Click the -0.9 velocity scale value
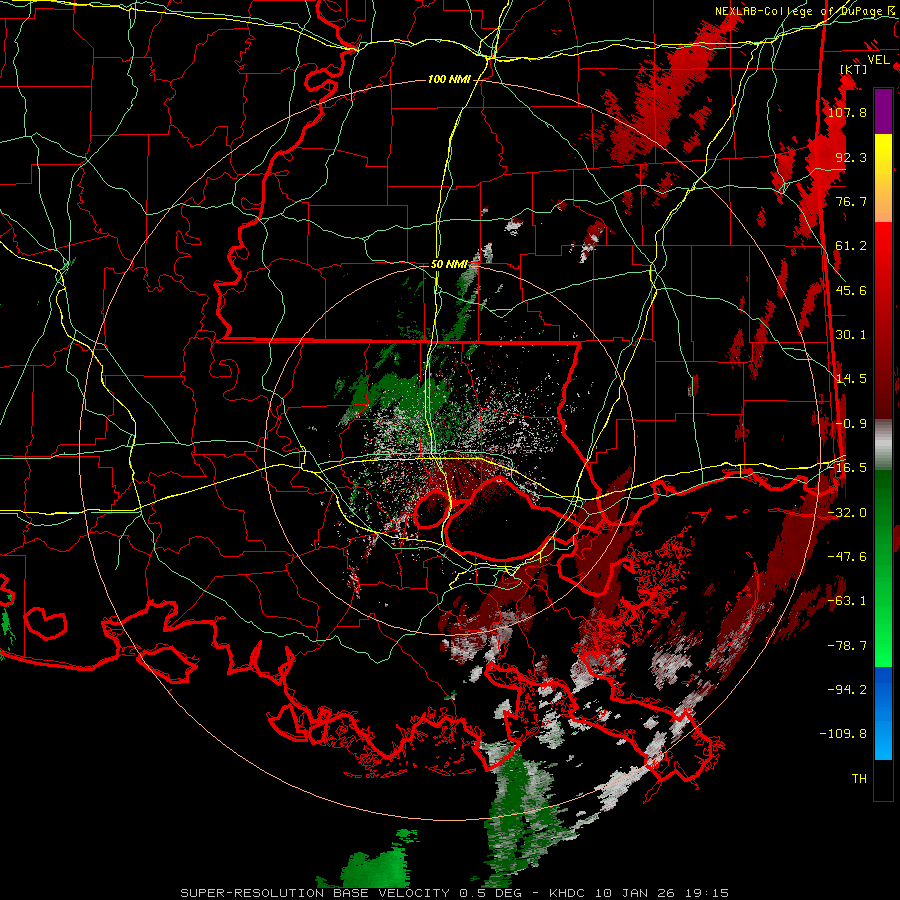Screen dimensions: 900x900 (x=851, y=423)
